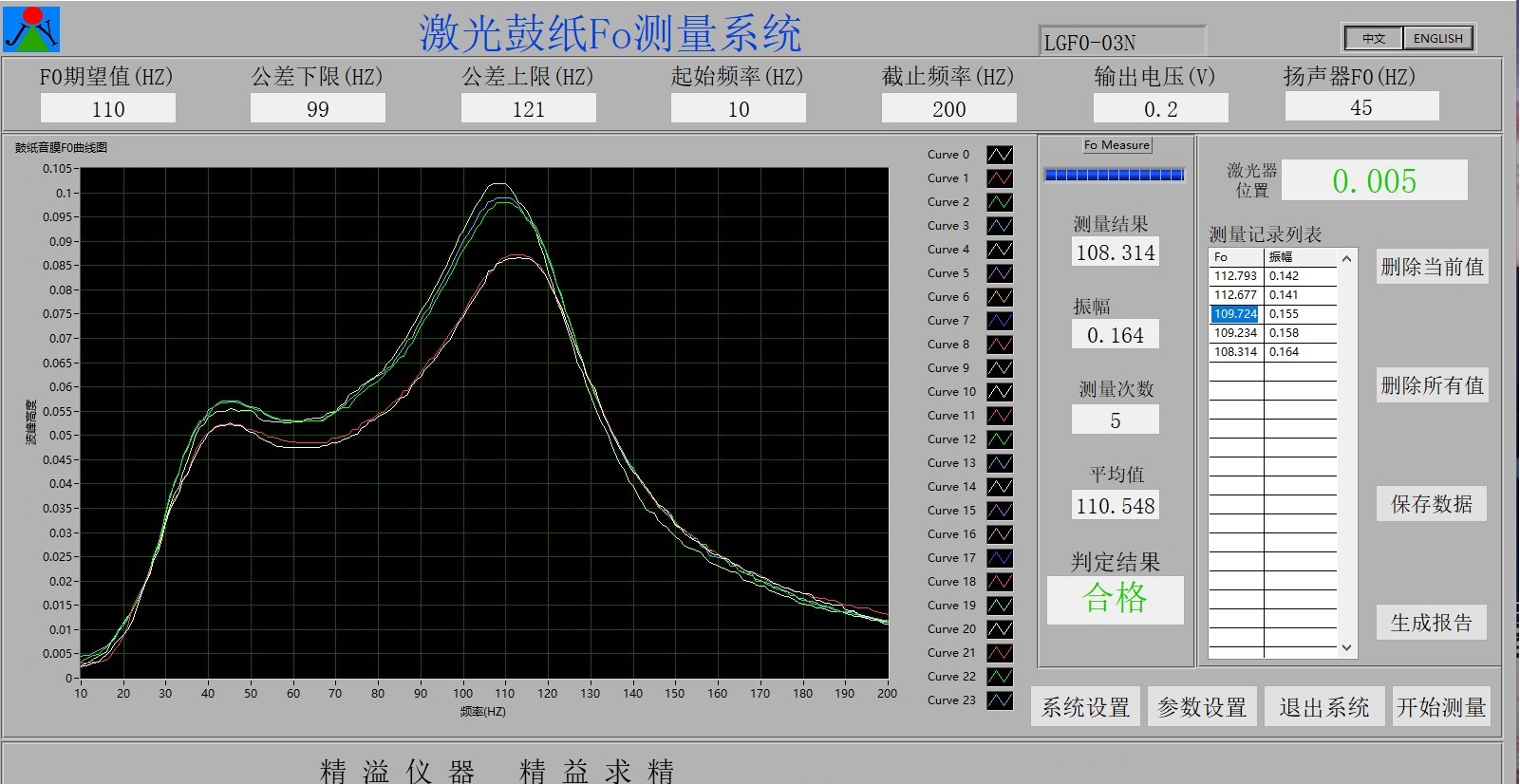Click the Curve 3 legend plot icon
The width and height of the screenshot is (1520, 784).
1000,226
